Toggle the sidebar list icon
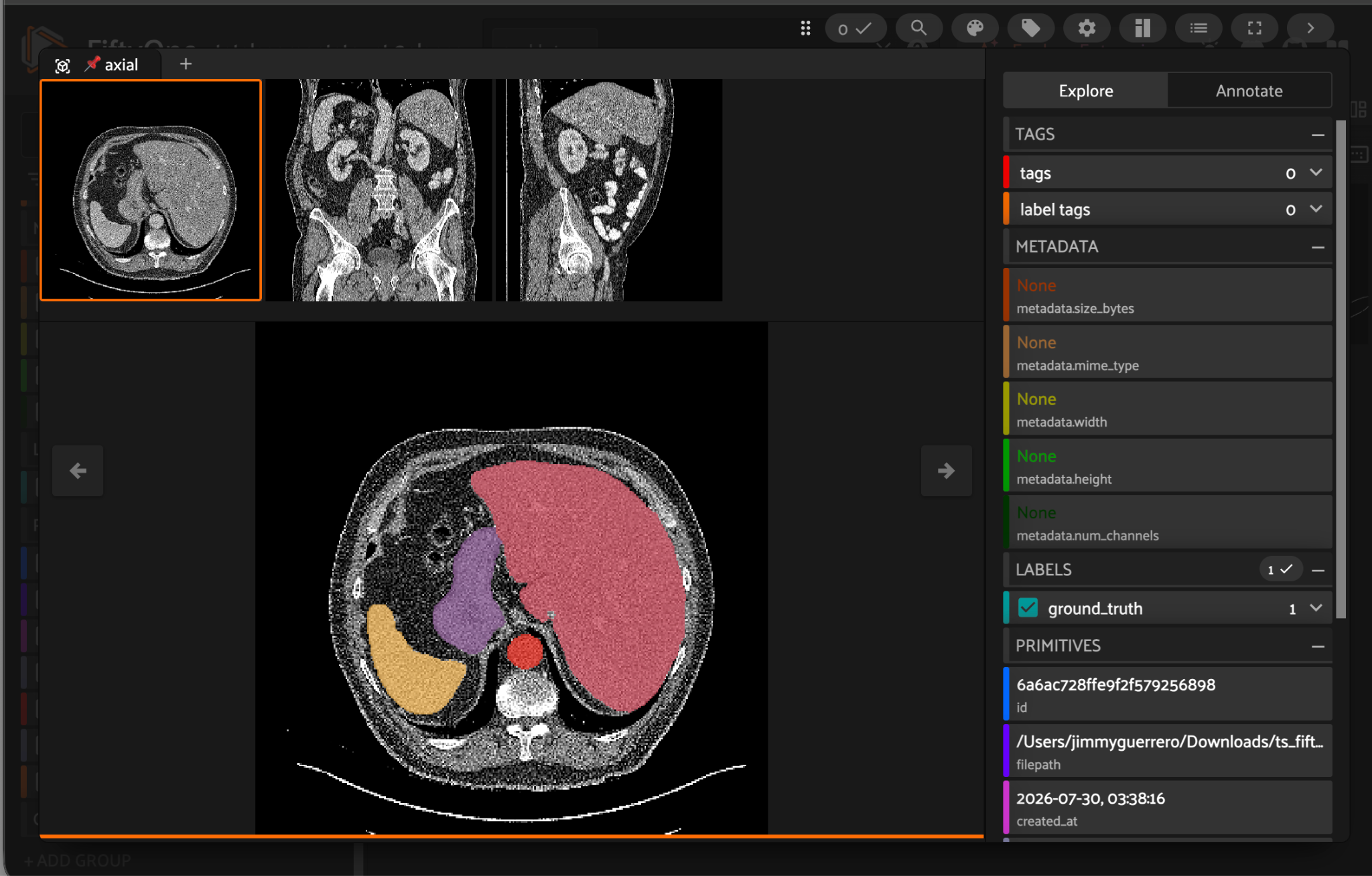This screenshot has height=876, width=1372. [1198, 28]
